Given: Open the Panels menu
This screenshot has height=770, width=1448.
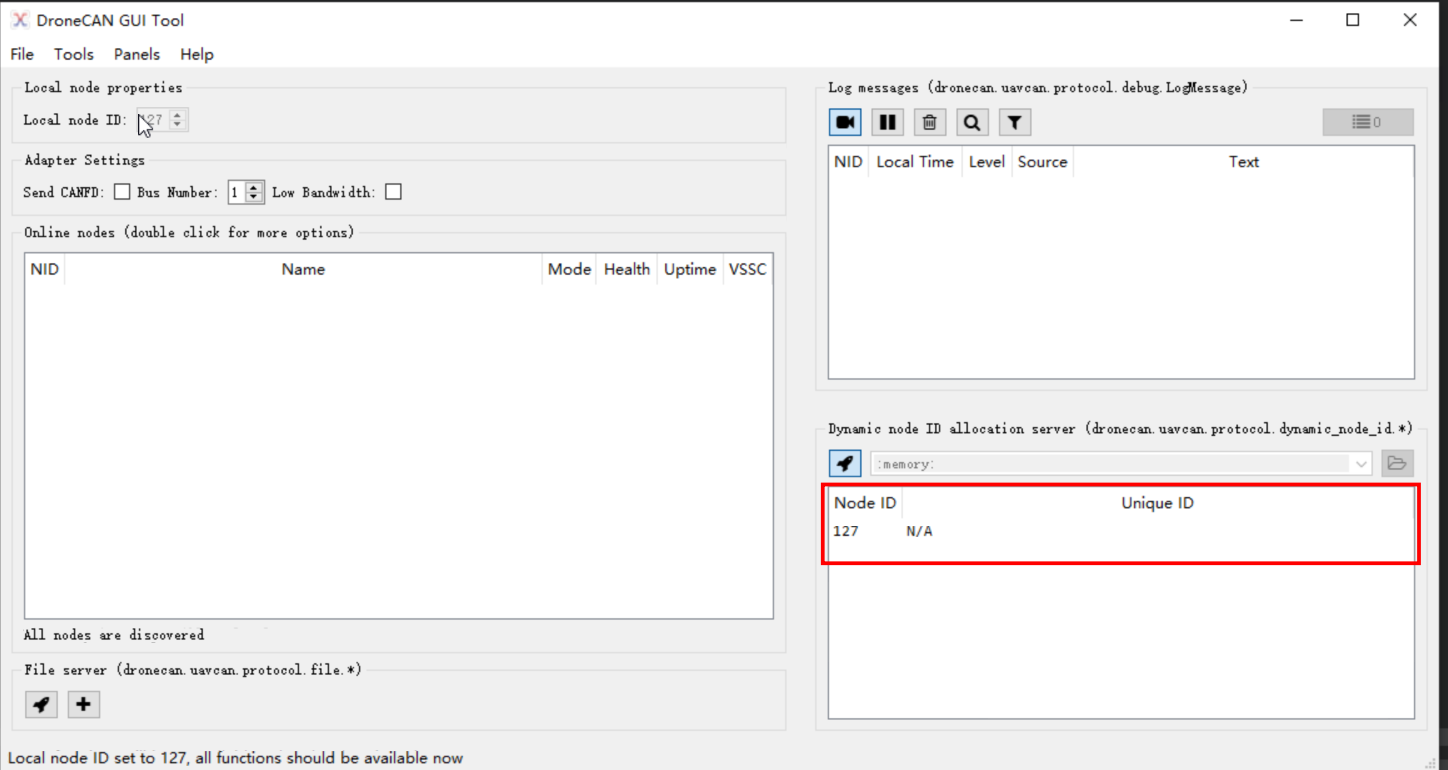Looking at the screenshot, I should pos(137,54).
